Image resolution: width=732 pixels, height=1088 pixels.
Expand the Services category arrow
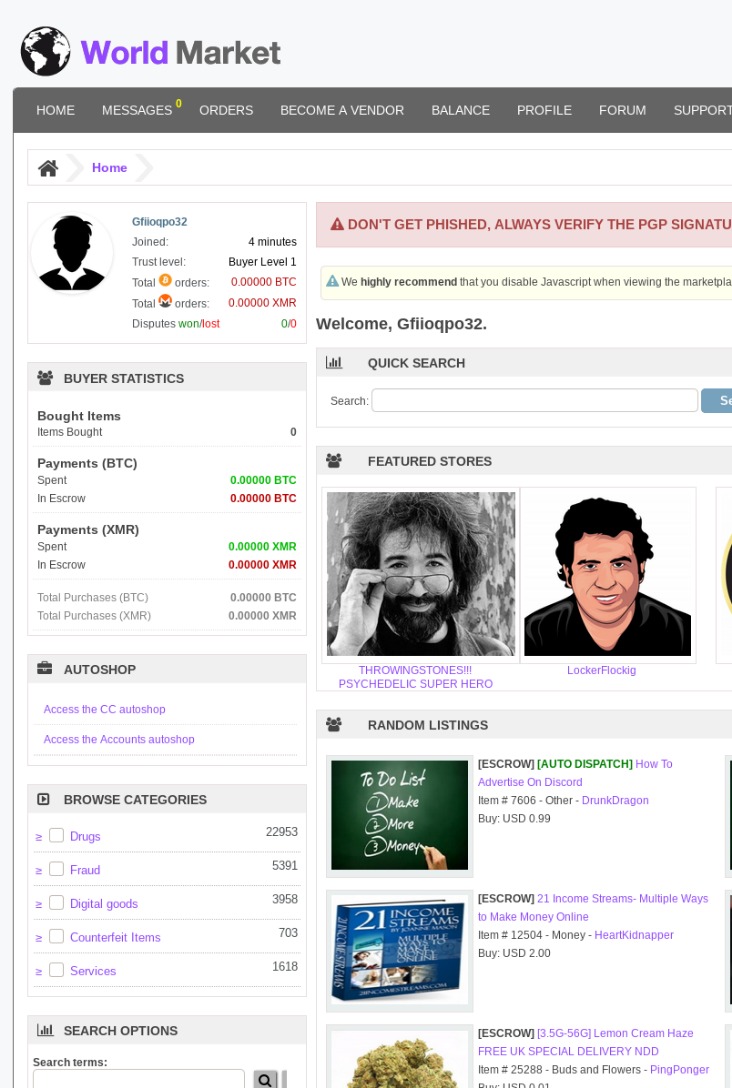(39, 972)
